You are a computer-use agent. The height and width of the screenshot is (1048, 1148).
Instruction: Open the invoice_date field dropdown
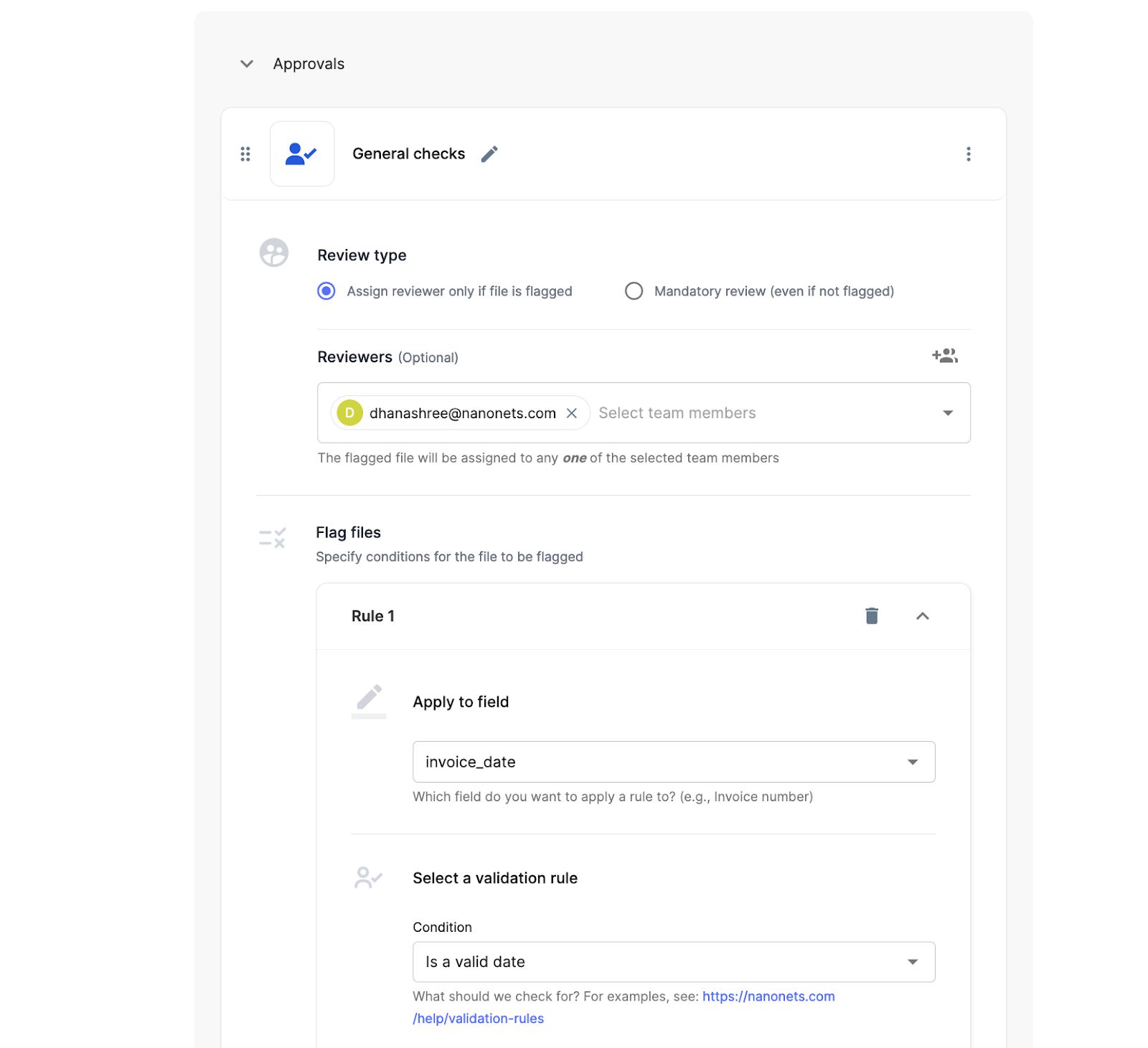click(x=913, y=762)
